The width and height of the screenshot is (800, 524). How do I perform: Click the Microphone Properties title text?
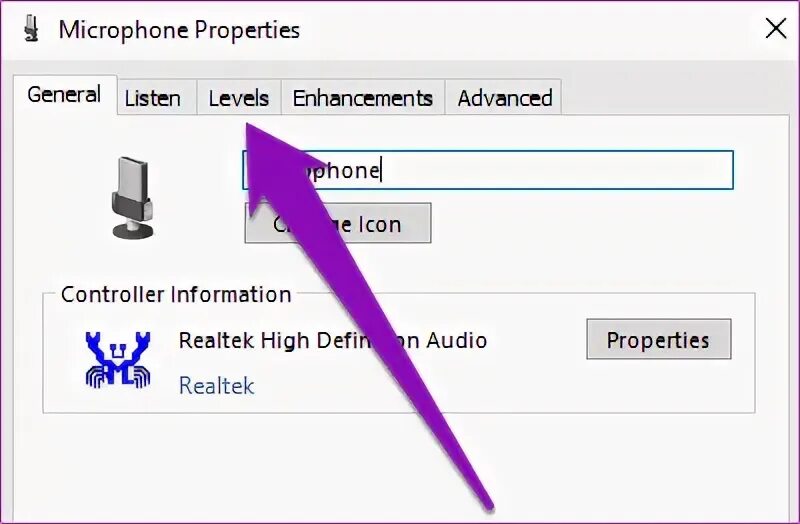179,30
